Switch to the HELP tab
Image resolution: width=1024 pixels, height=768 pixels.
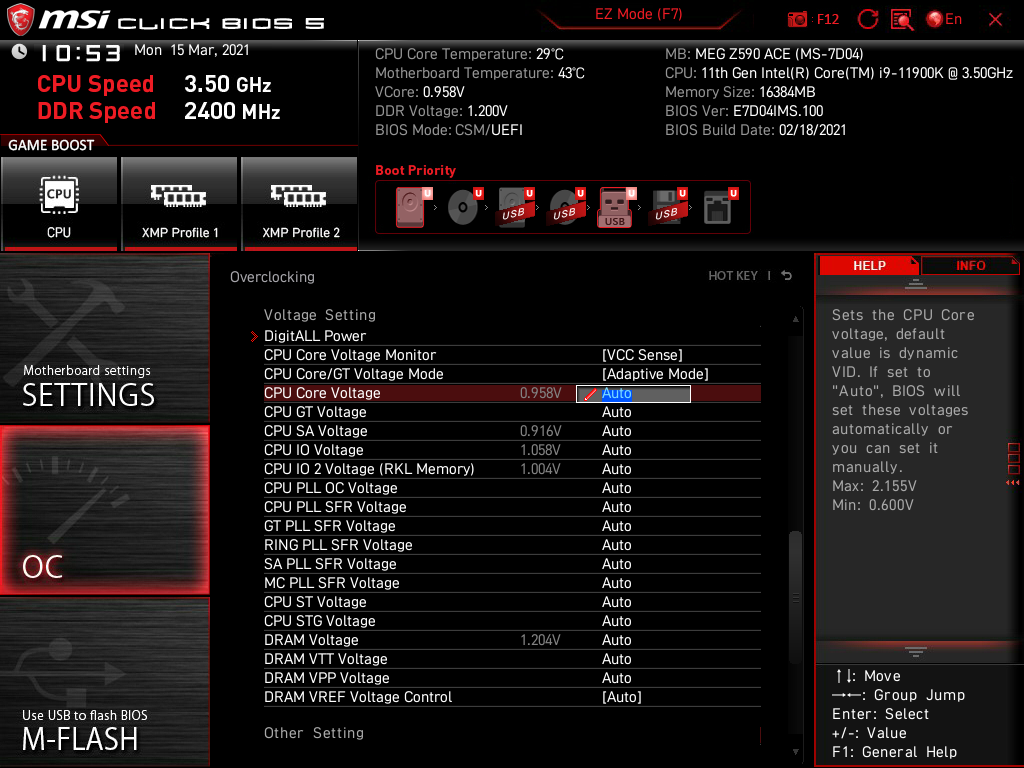pos(869,266)
